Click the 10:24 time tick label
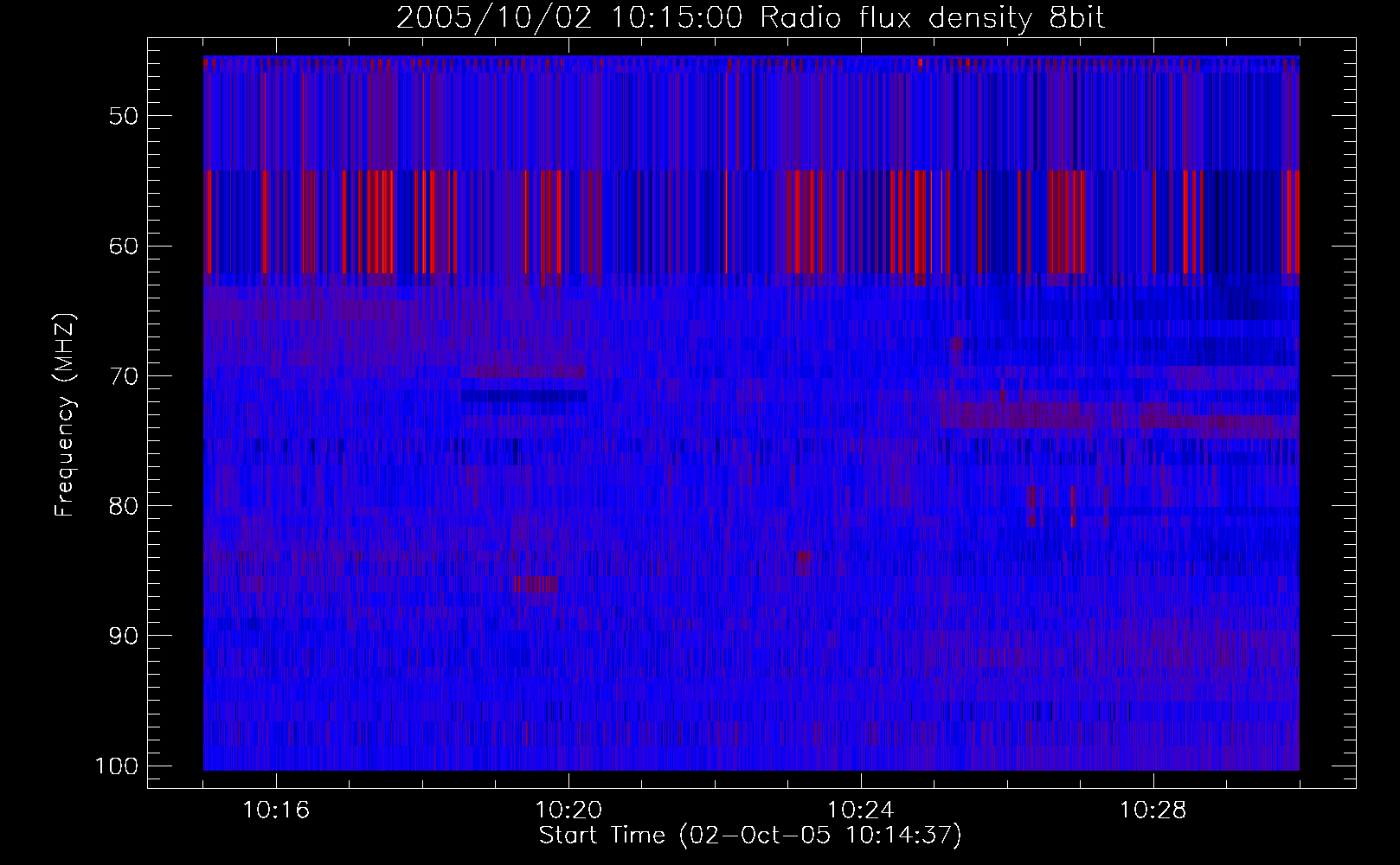The height and width of the screenshot is (865, 1400). (861, 811)
